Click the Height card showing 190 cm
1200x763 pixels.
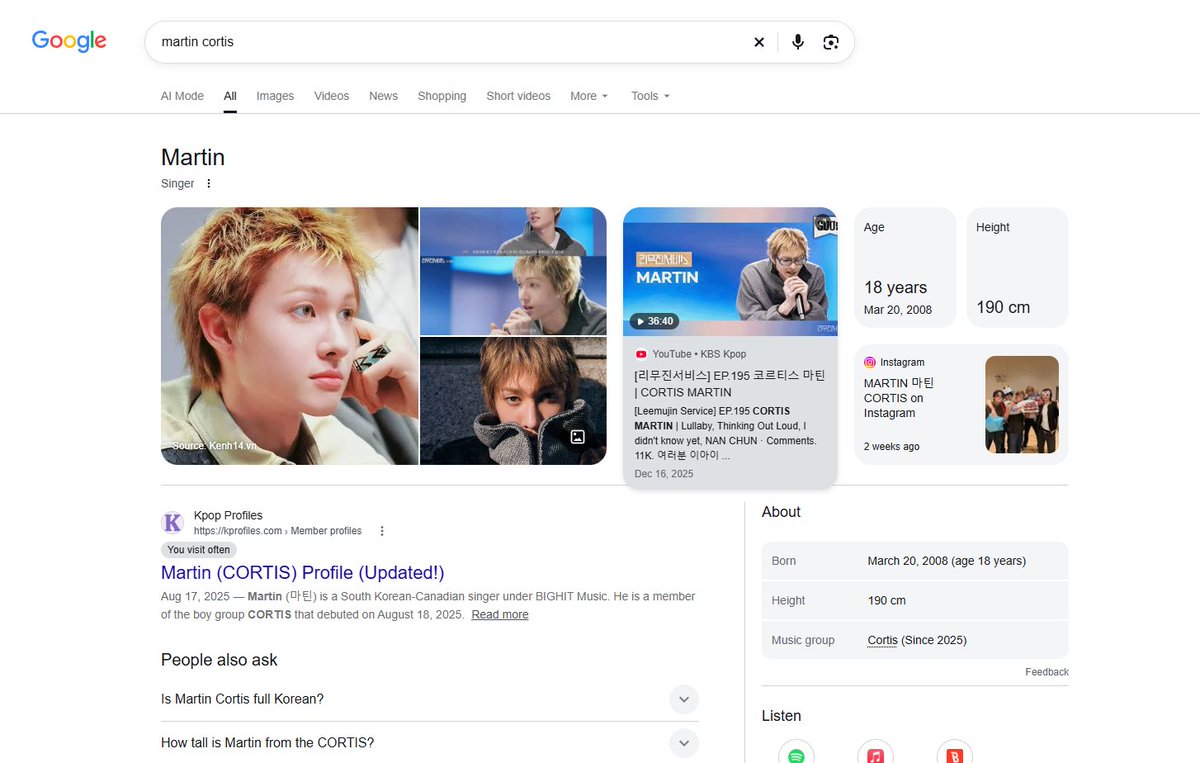tap(1017, 267)
